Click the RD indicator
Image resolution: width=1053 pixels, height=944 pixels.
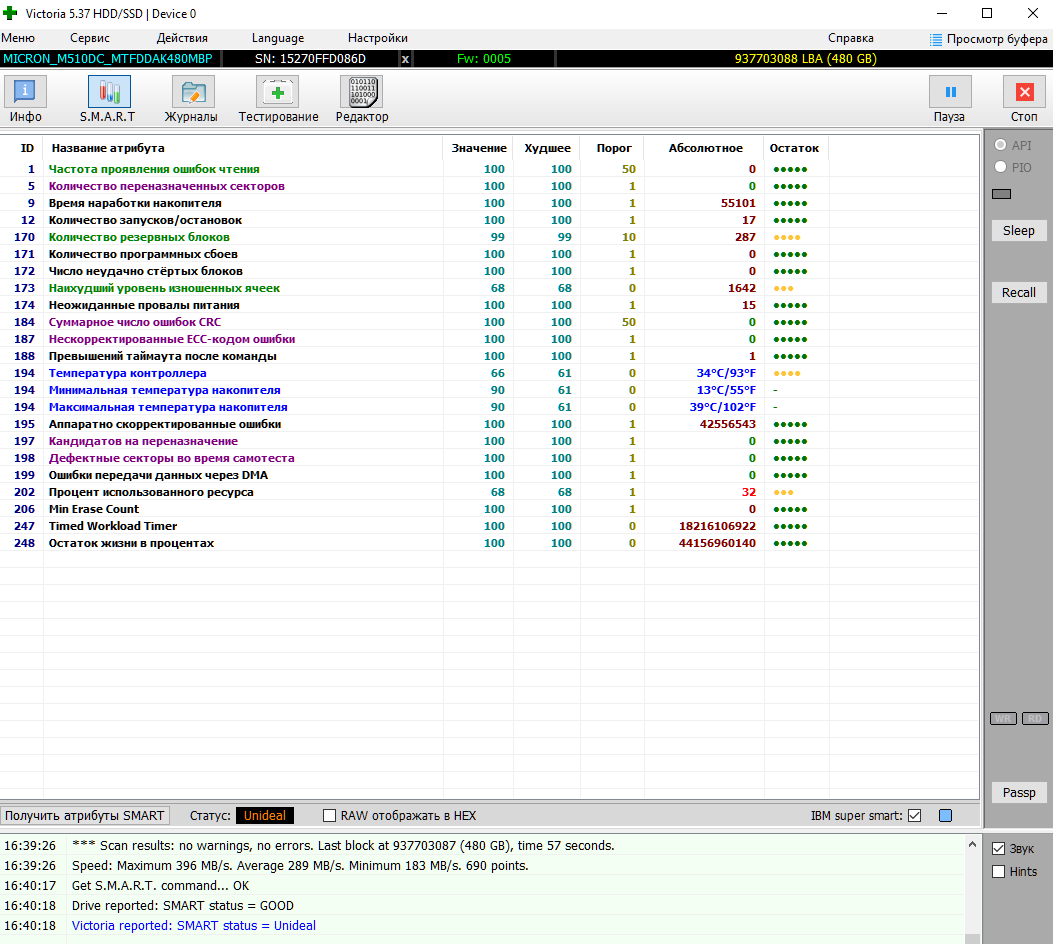coord(1035,718)
